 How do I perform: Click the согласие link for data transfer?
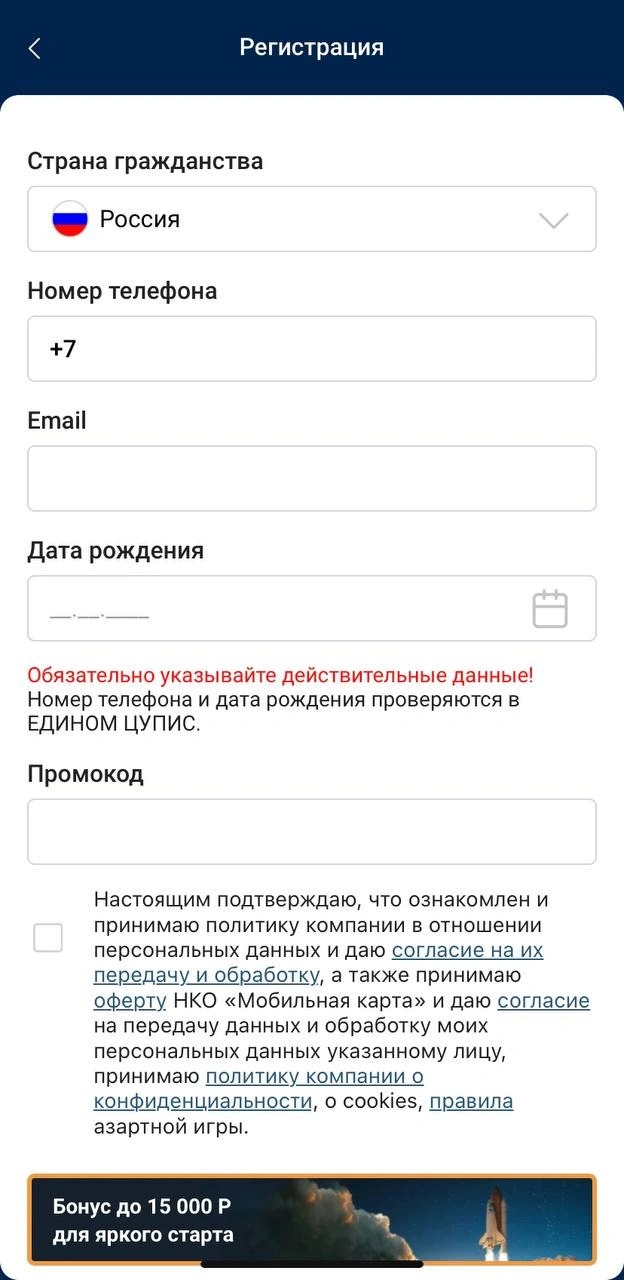tap(544, 1000)
